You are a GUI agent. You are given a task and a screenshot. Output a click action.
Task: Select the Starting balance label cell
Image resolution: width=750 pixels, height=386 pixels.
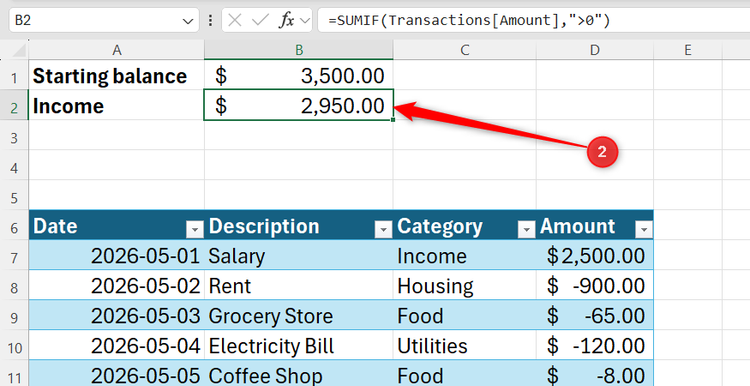(x=116, y=76)
